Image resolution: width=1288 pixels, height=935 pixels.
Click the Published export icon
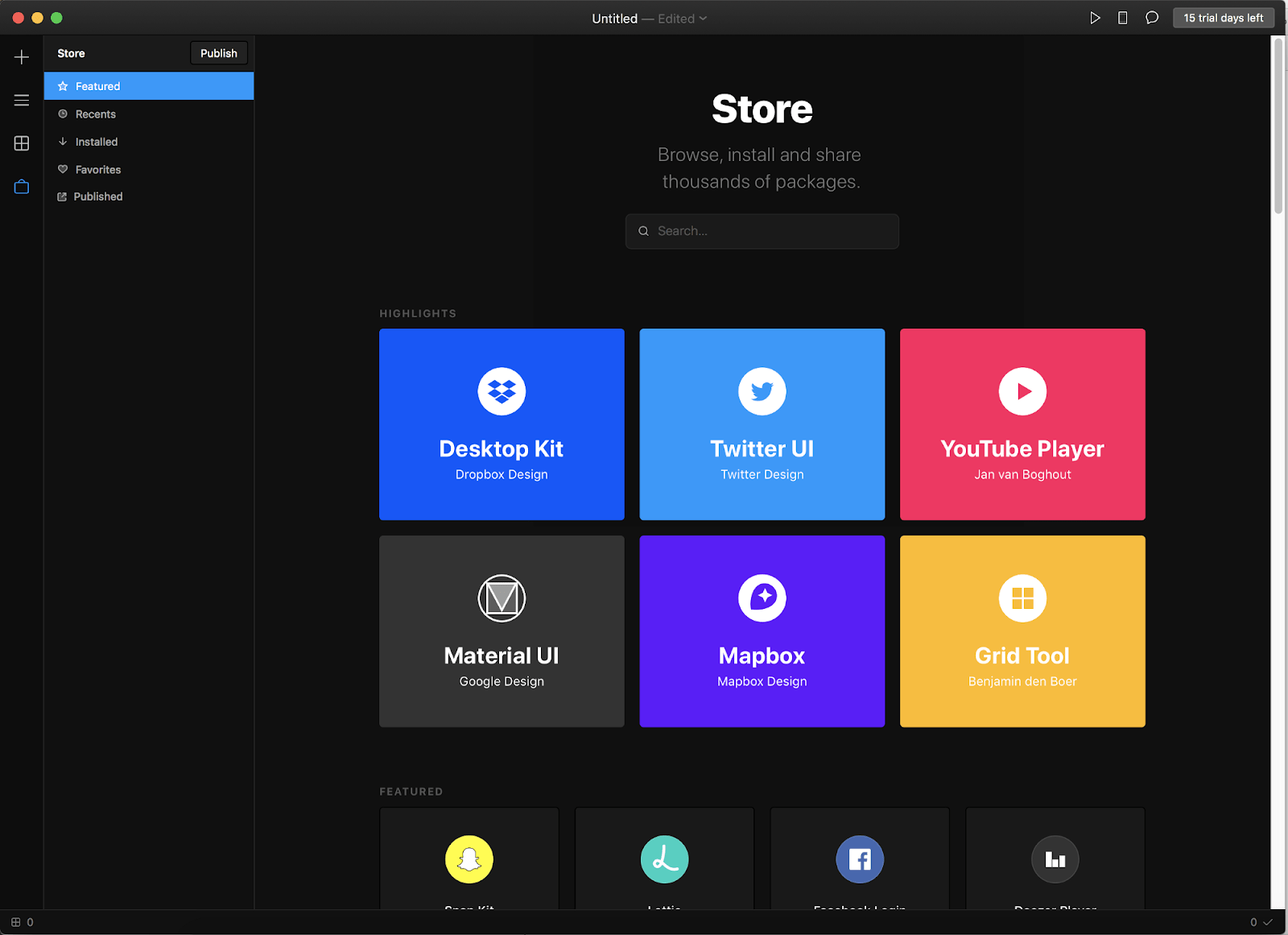pos(62,197)
